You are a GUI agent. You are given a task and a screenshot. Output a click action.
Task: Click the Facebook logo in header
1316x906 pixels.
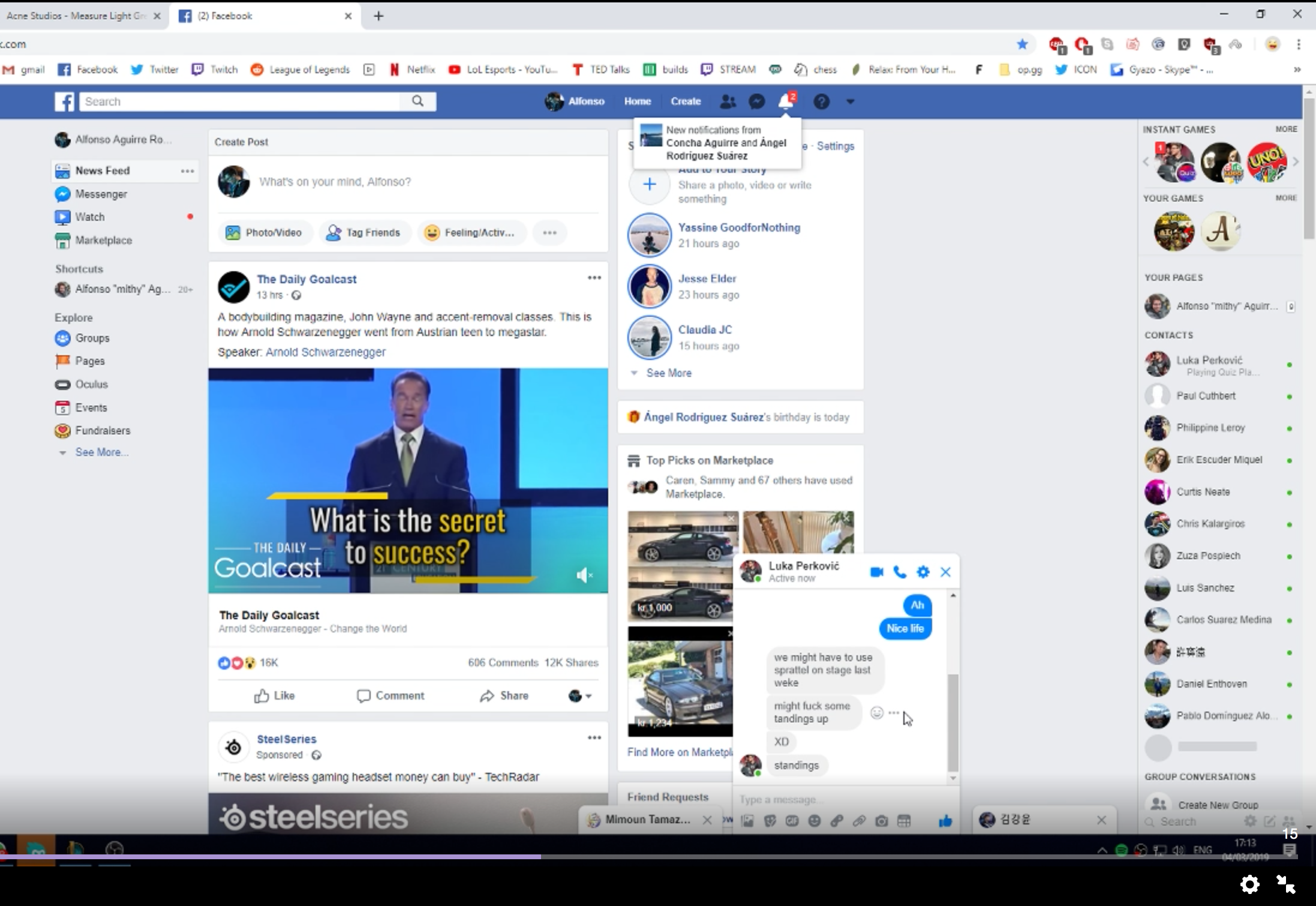click(x=64, y=101)
